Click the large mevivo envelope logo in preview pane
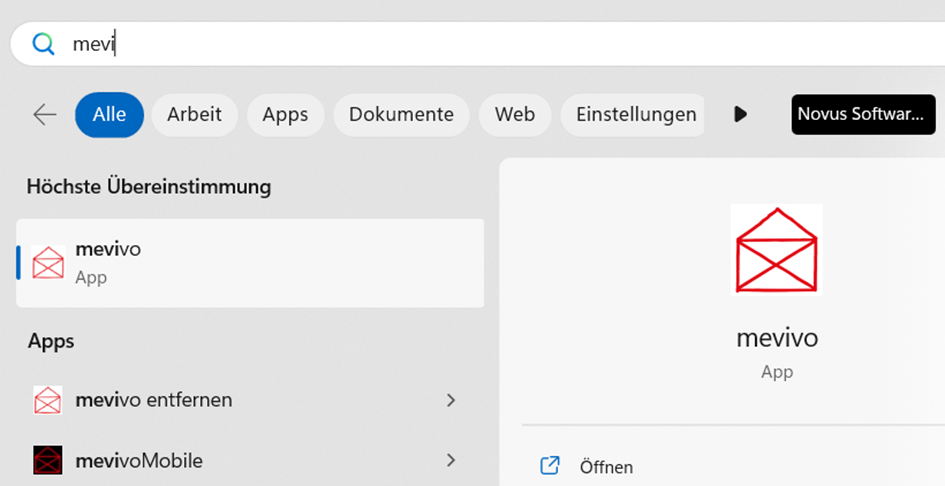 point(776,249)
